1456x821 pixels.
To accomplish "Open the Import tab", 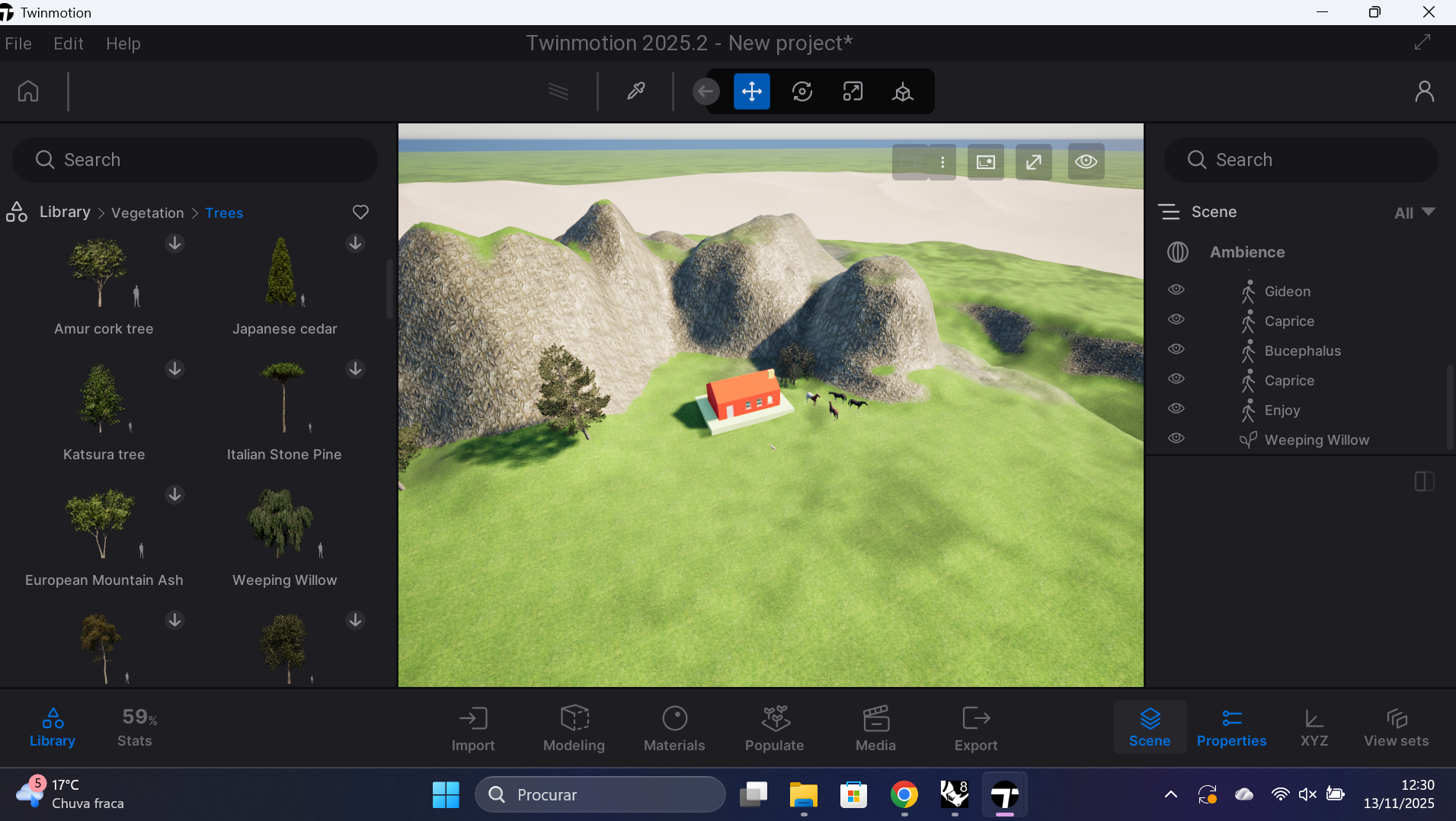I will [473, 729].
